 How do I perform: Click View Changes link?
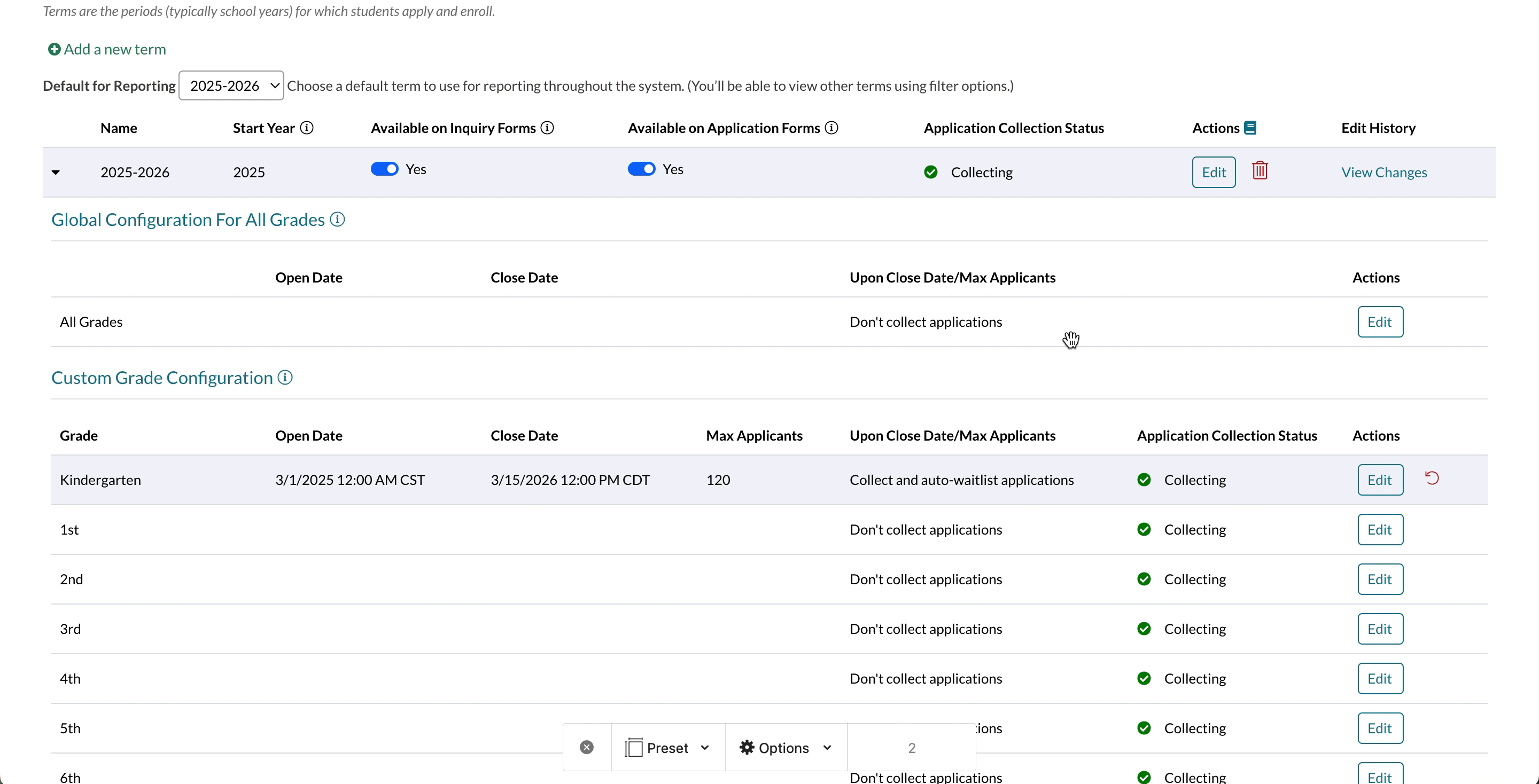pos(1383,173)
